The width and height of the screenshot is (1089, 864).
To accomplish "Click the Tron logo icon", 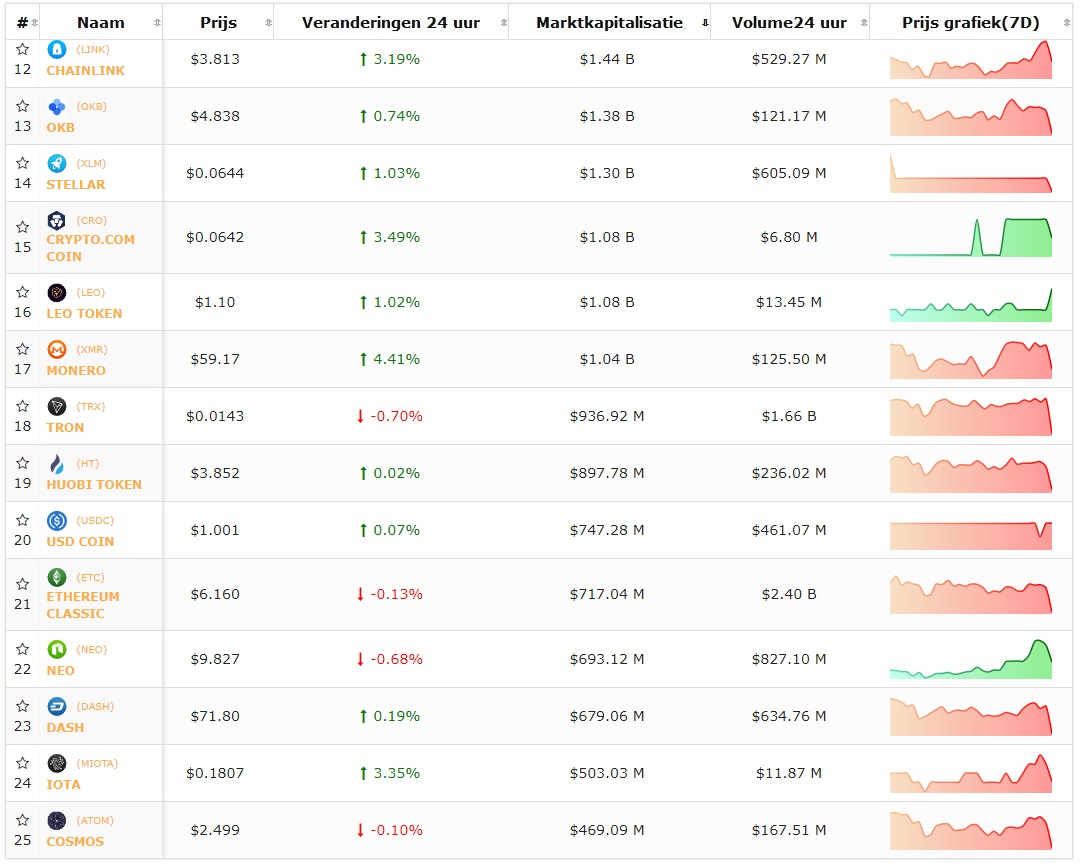I will (56, 407).
